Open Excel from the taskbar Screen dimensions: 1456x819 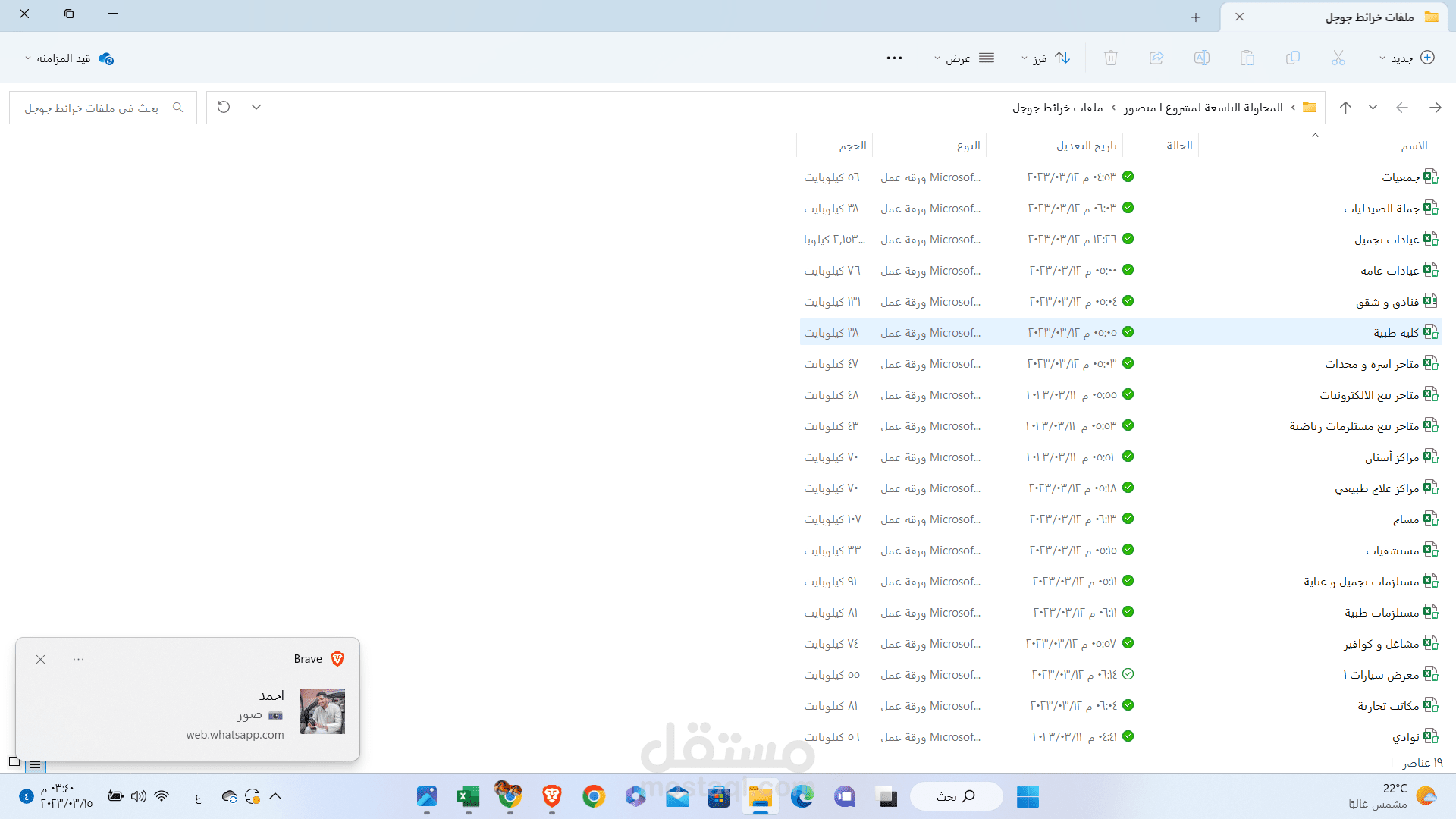click(468, 796)
